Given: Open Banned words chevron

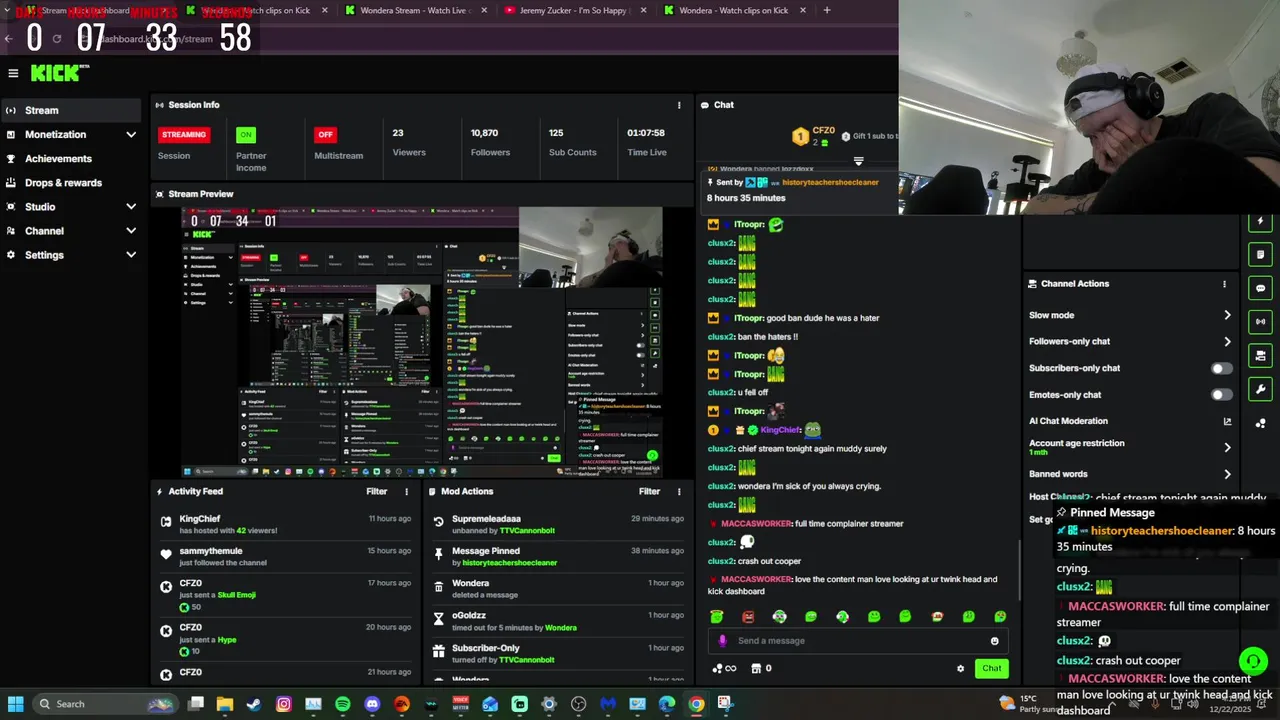Looking at the screenshot, I should 1227,475.
